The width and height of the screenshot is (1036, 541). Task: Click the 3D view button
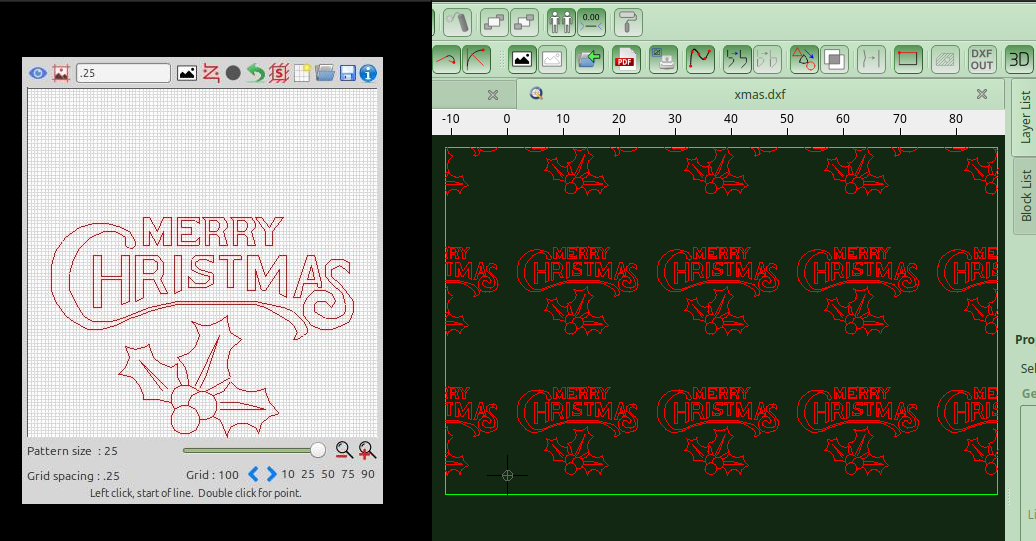click(1019, 59)
